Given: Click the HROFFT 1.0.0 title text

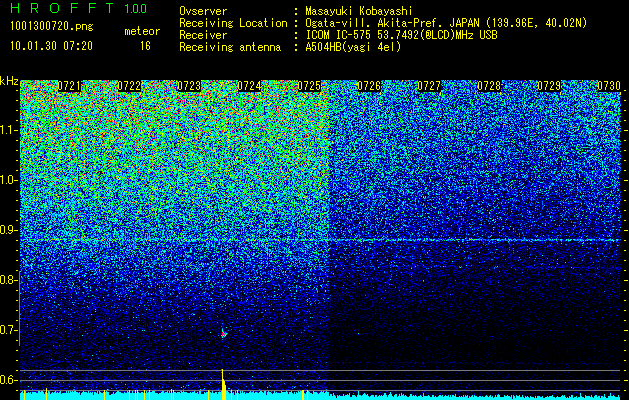Looking at the screenshot, I should pyautogui.click(x=79, y=8).
